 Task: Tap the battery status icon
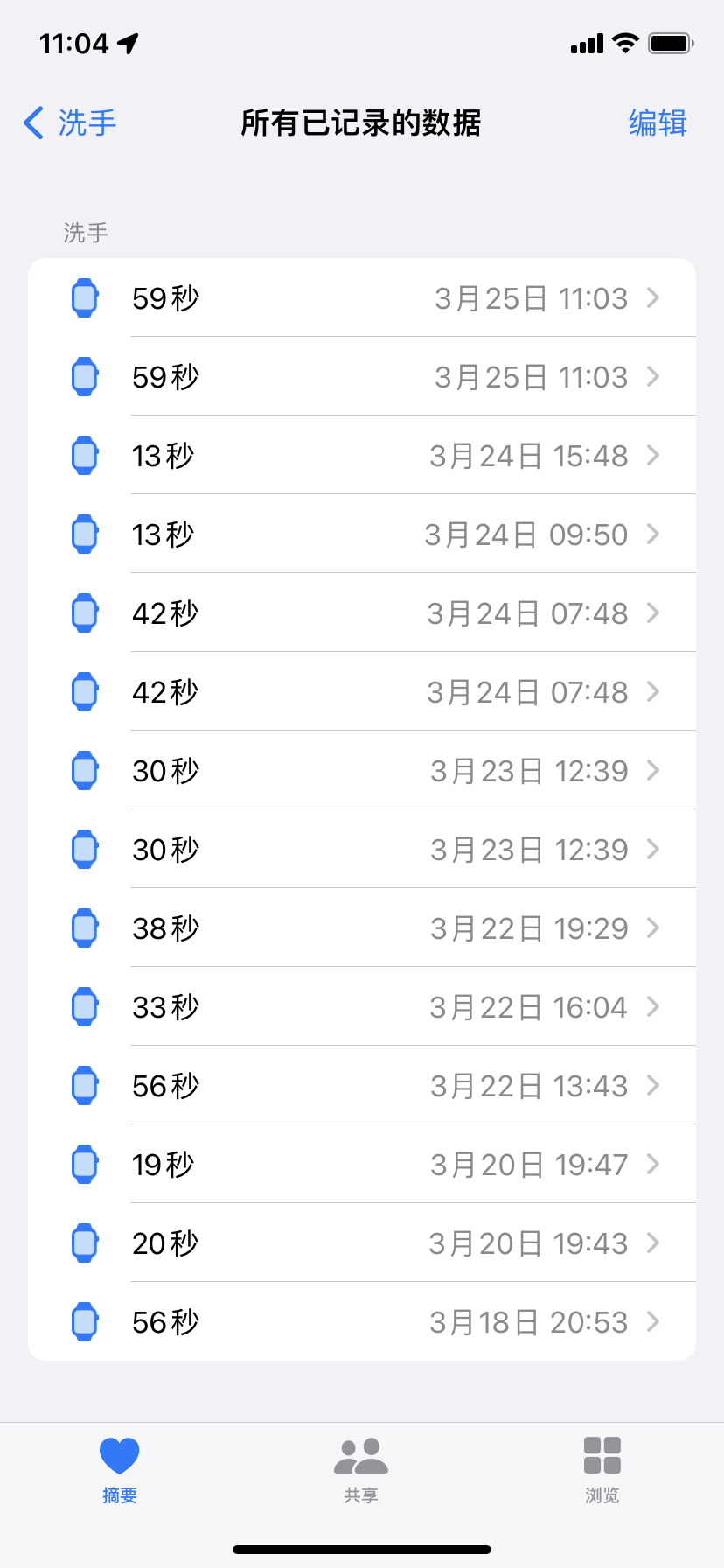671,43
